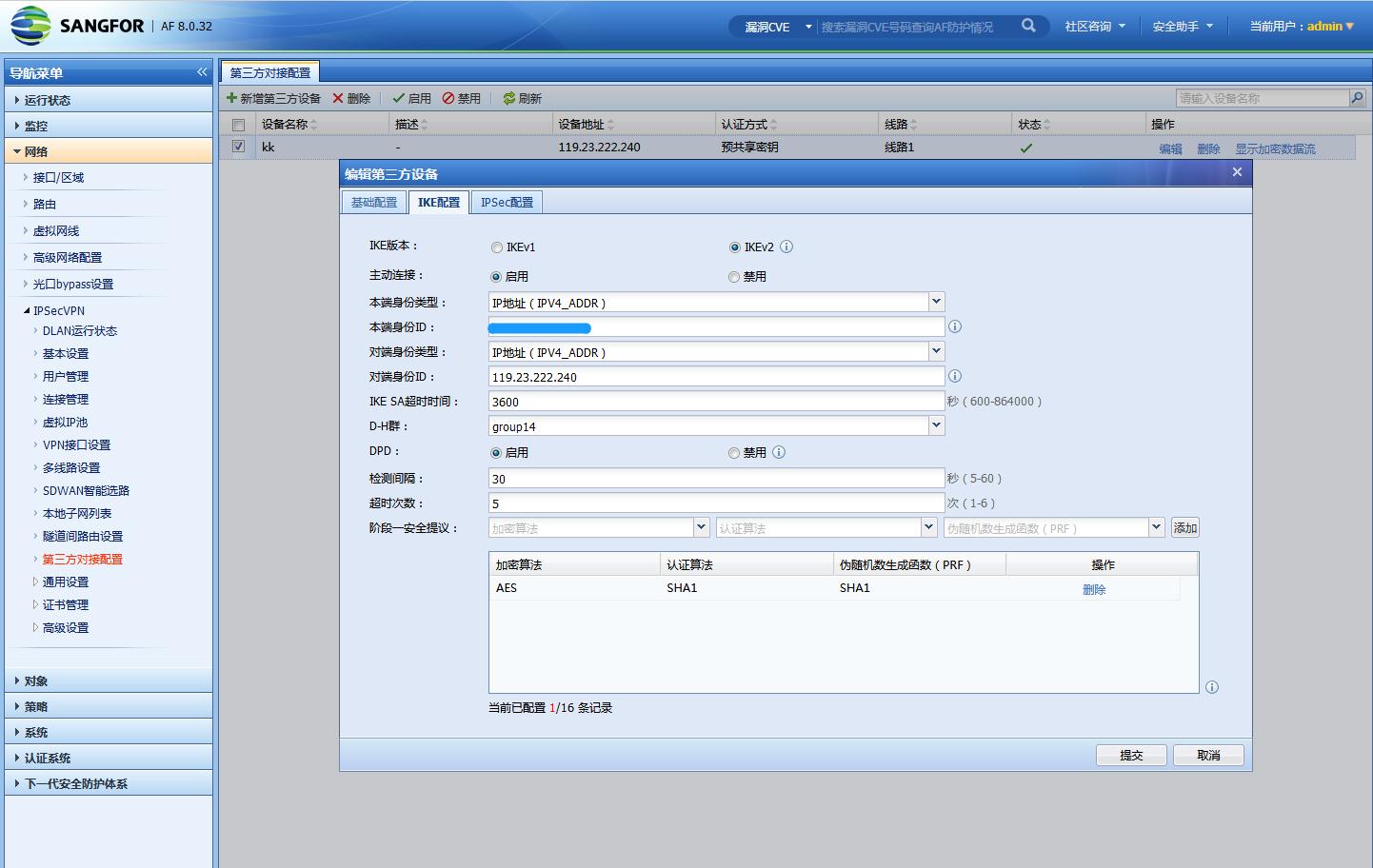Screen dimensions: 1373x868
Task: Click 超时次数 input field
Action: click(716, 503)
